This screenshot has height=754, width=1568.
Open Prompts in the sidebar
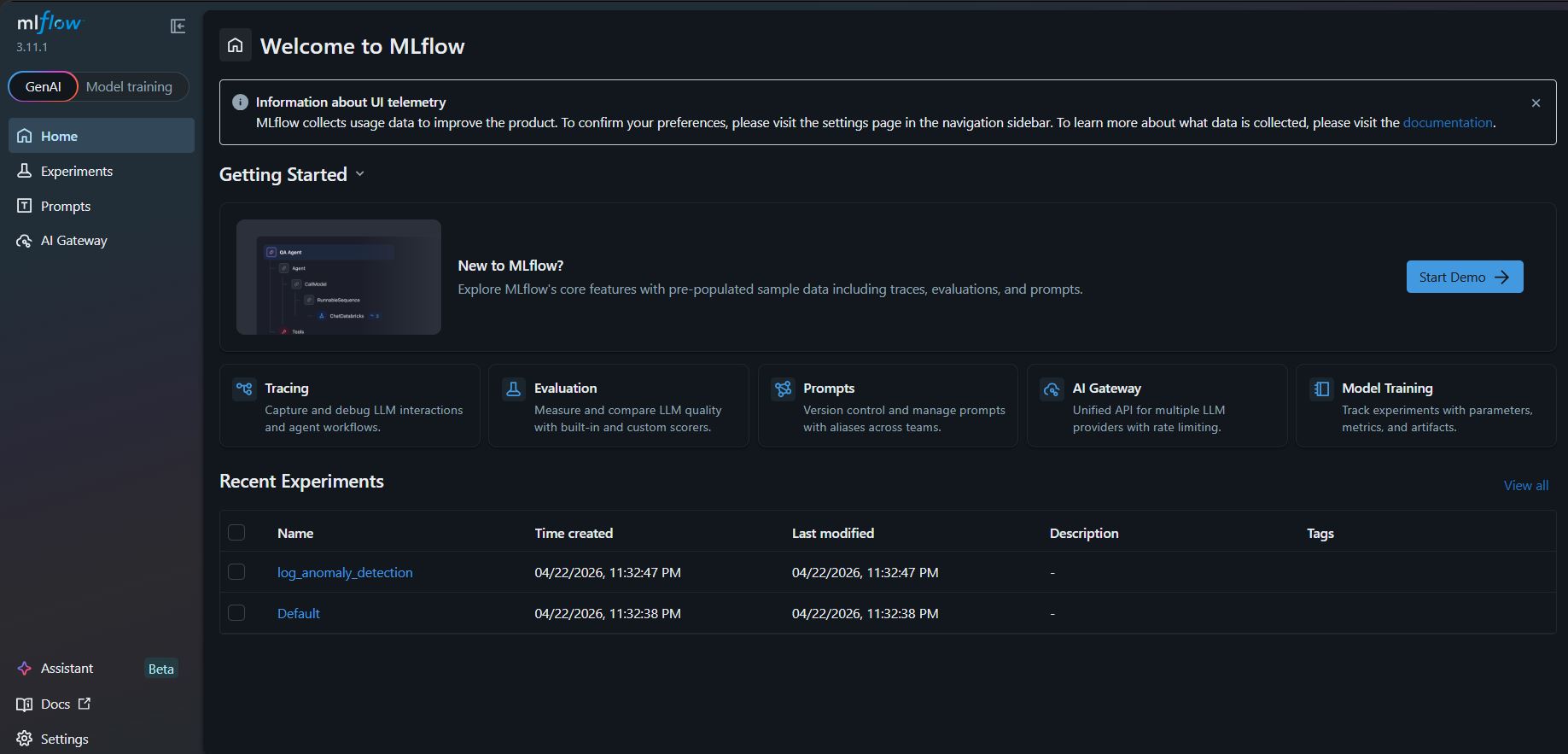[102, 206]
